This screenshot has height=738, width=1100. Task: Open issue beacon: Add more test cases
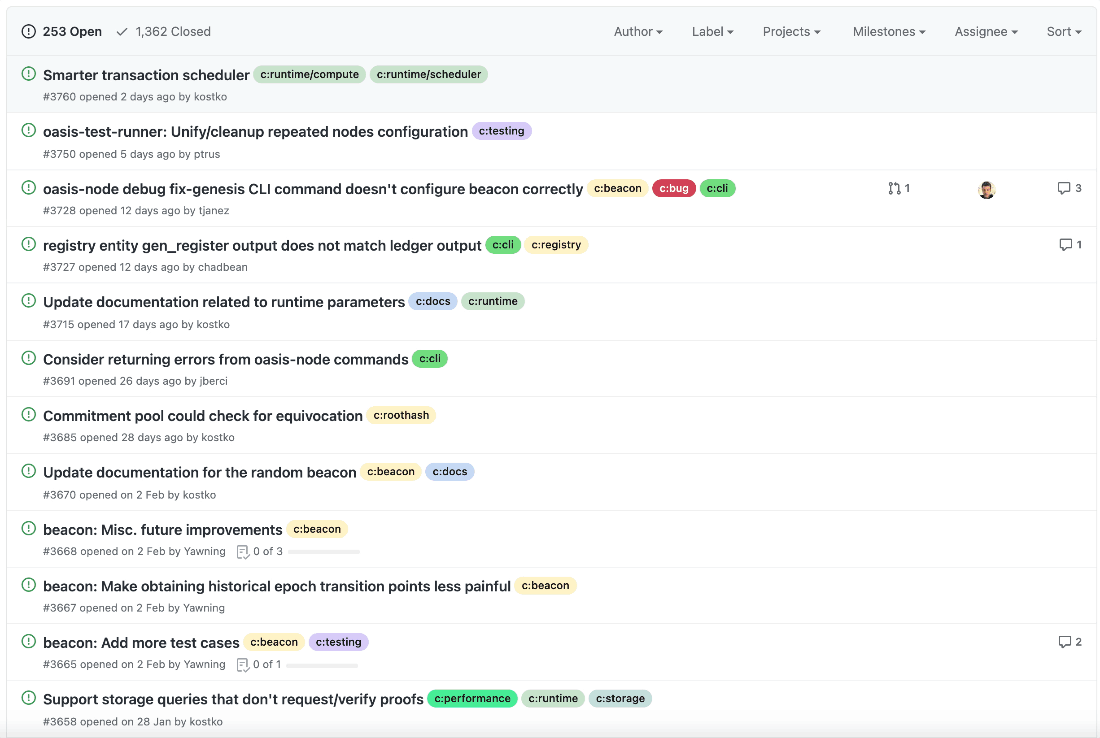point(141,643)
